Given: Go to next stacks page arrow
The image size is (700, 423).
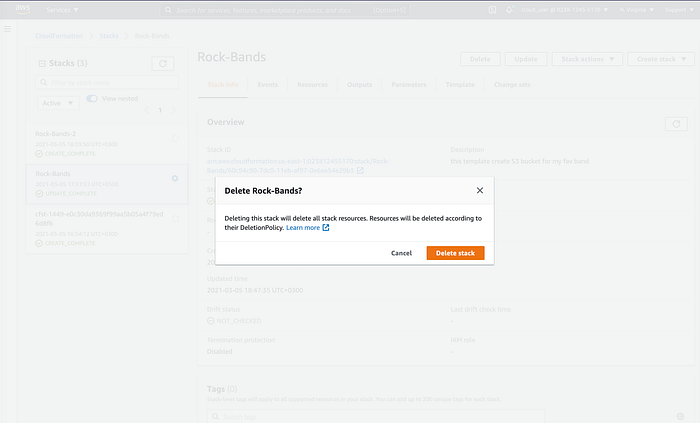Looking at the screenshot, I should tap(174, 110).
